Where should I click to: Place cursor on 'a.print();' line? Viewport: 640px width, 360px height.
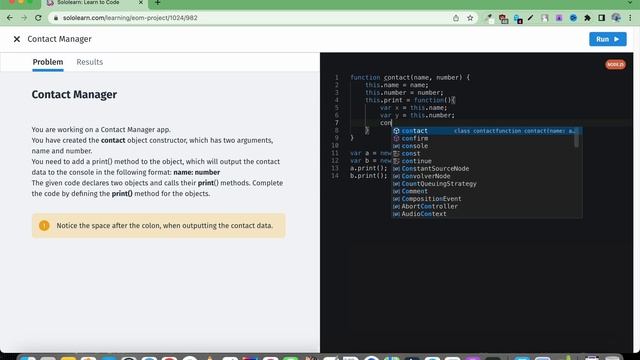[368, 169]
